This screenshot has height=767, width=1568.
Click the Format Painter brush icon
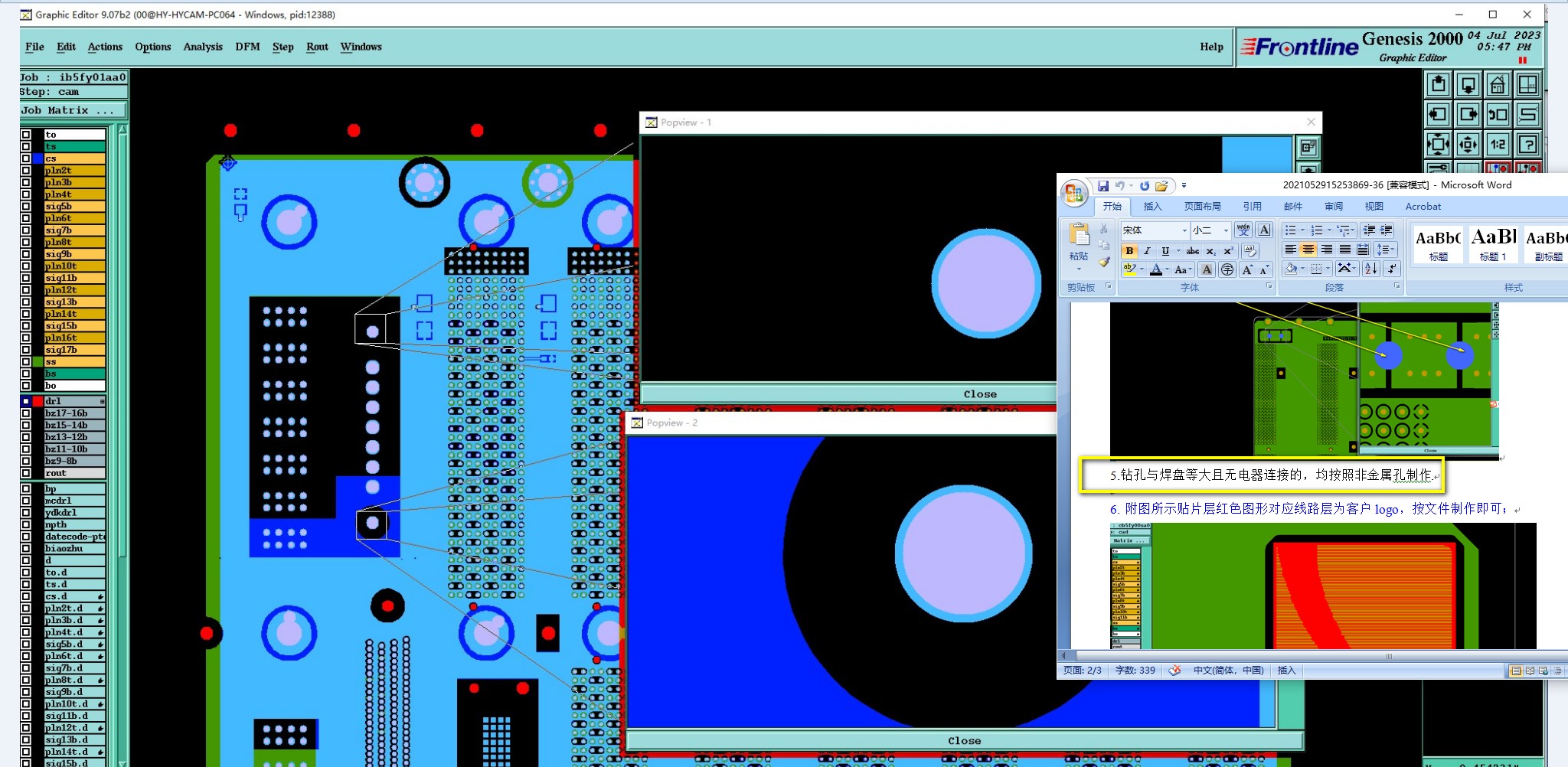click(1103, 262)
